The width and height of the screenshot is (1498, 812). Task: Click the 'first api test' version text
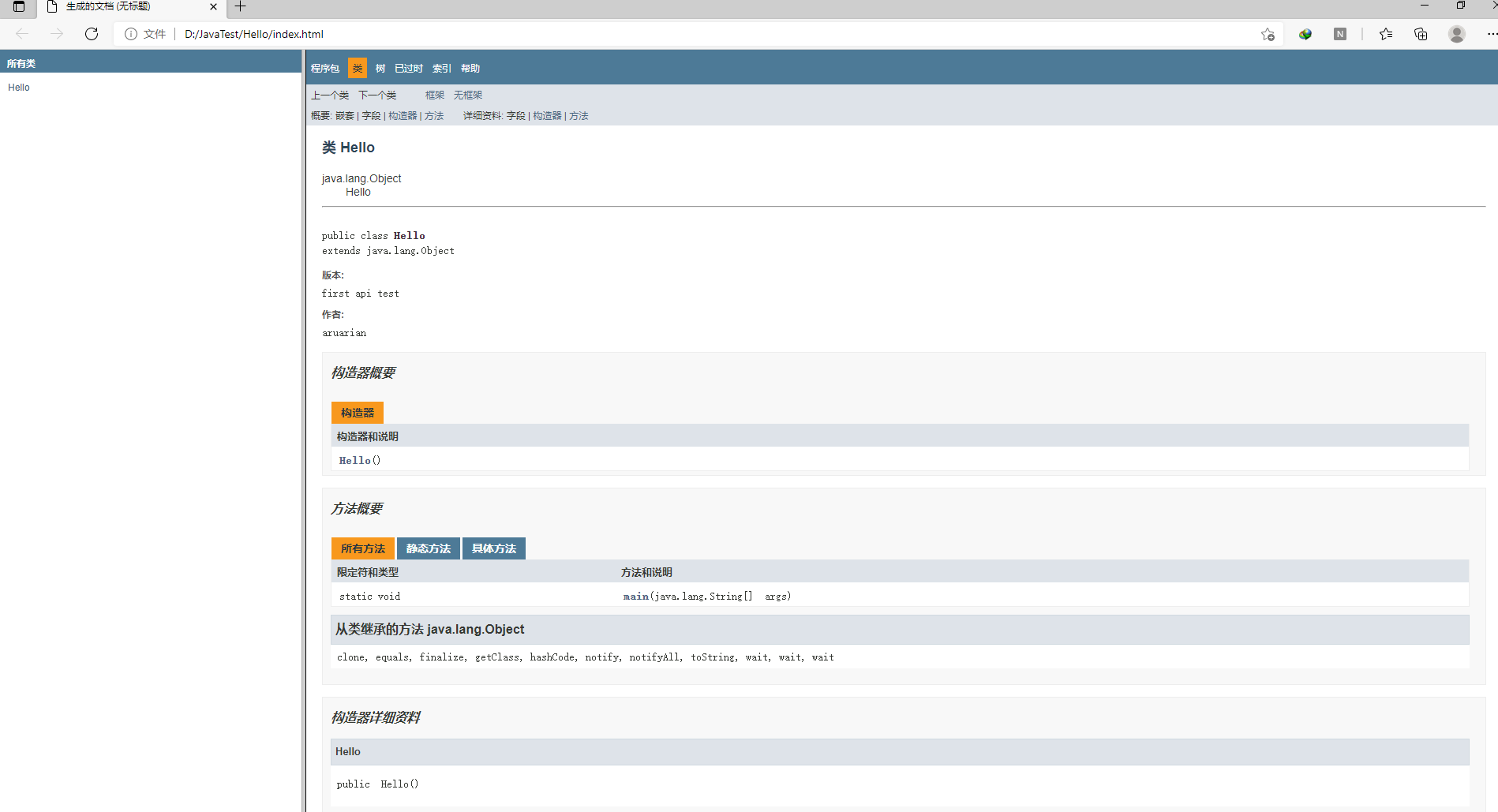coord(361,294)
